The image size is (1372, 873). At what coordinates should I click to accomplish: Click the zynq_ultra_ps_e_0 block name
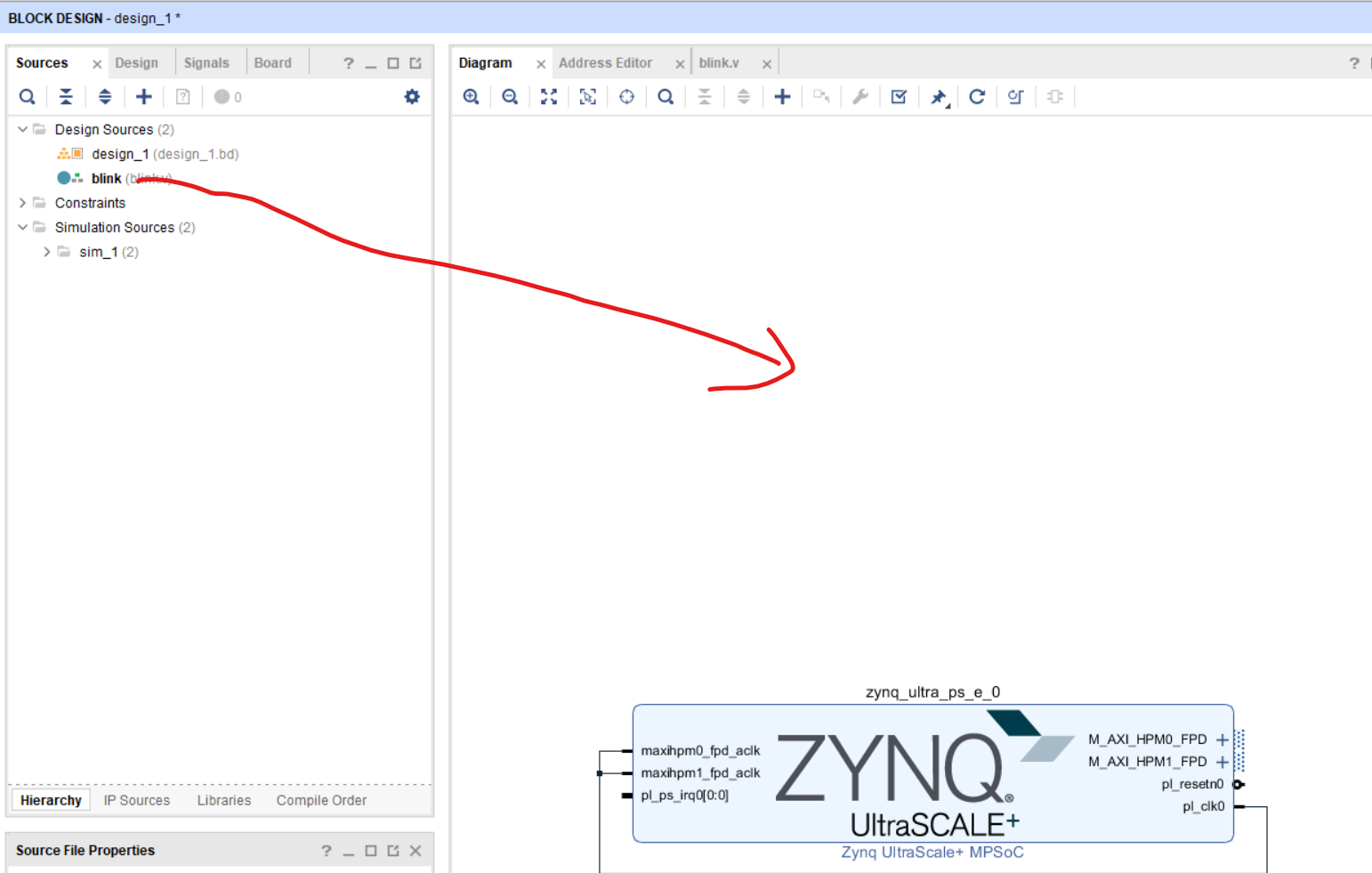point(932,692)
